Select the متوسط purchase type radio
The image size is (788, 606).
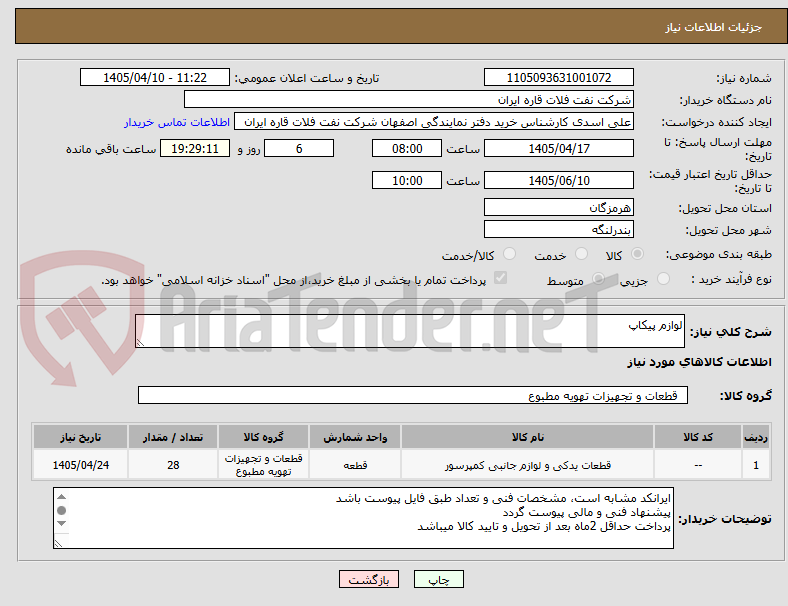599,279
